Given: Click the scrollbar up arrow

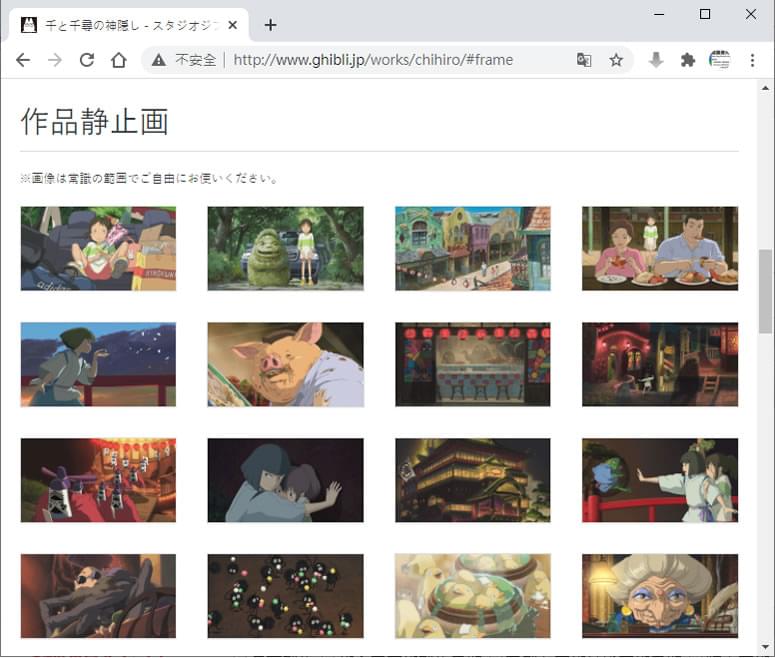Looking at the screenshot, I should click(766, 88).
